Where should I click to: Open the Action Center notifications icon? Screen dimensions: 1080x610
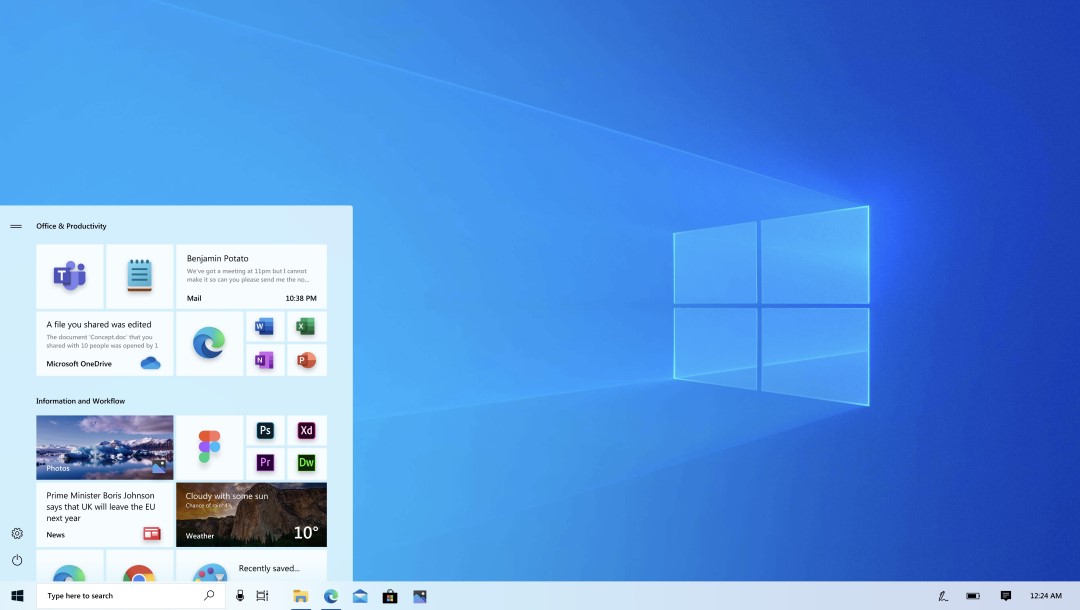click(x=1006, y=596)
